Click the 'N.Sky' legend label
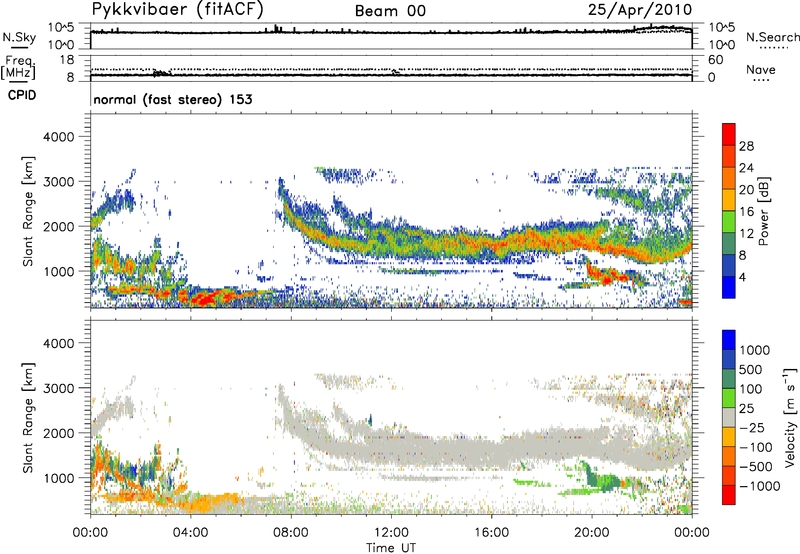Viewport: 800px width, 554px height. click(19, 37)
